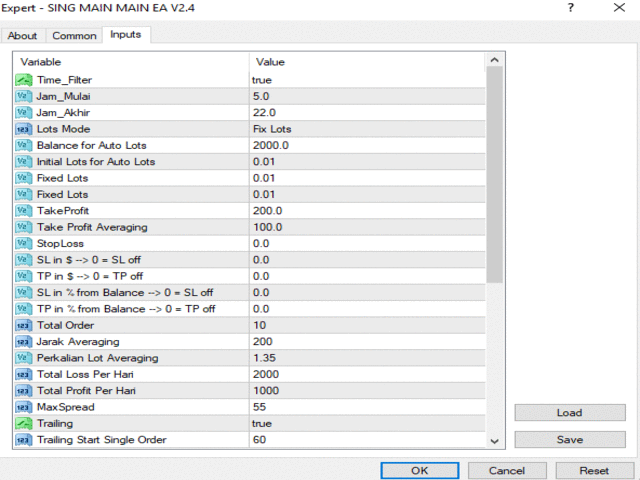The height and width of the screenshot is (480, 640).
Task: Click the Jarak Averaging integer icon
Action: [24, 342]
